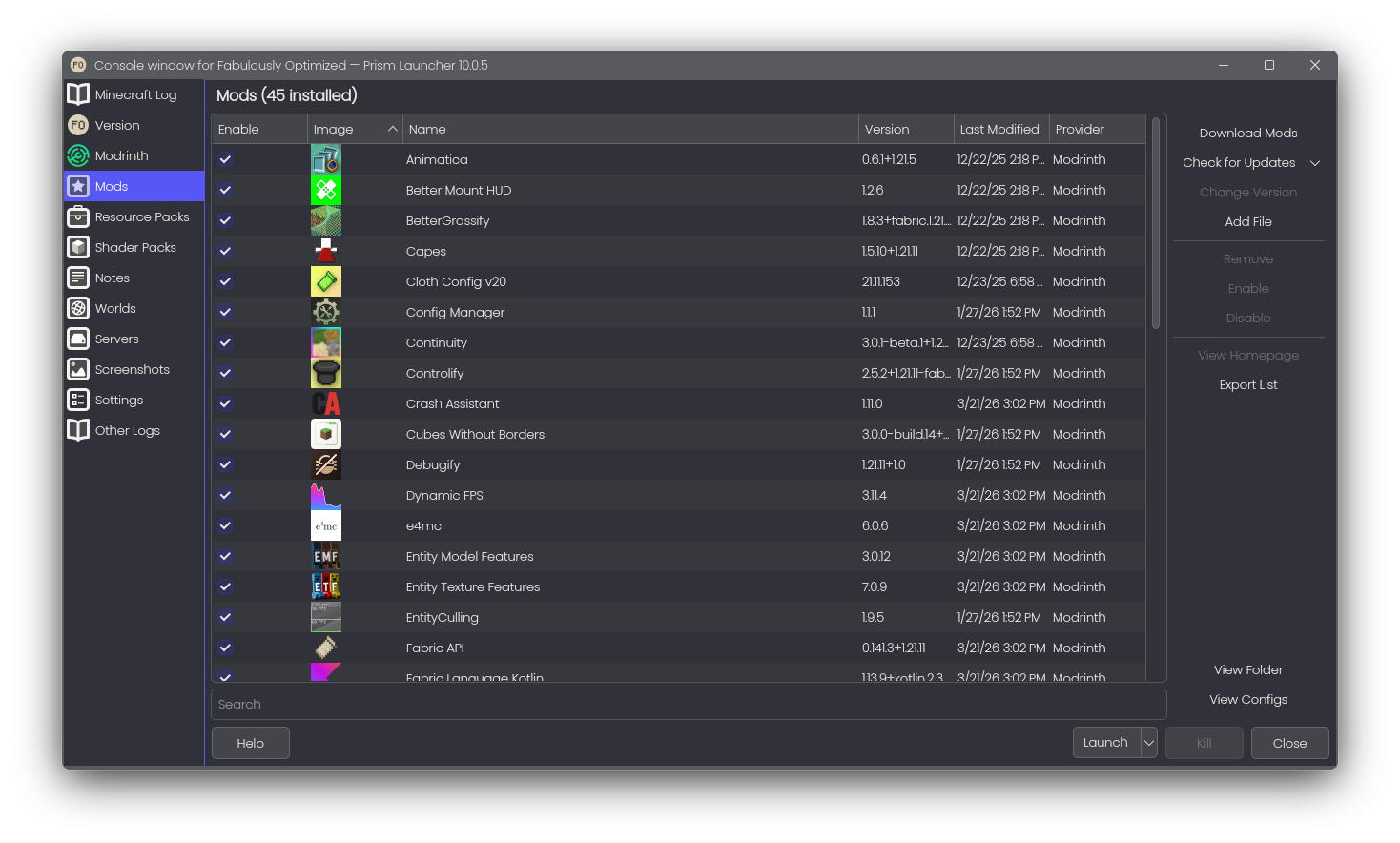
Task: Uncheck the BetterGrassify mod checkbox
Action: tap(225, 220)
